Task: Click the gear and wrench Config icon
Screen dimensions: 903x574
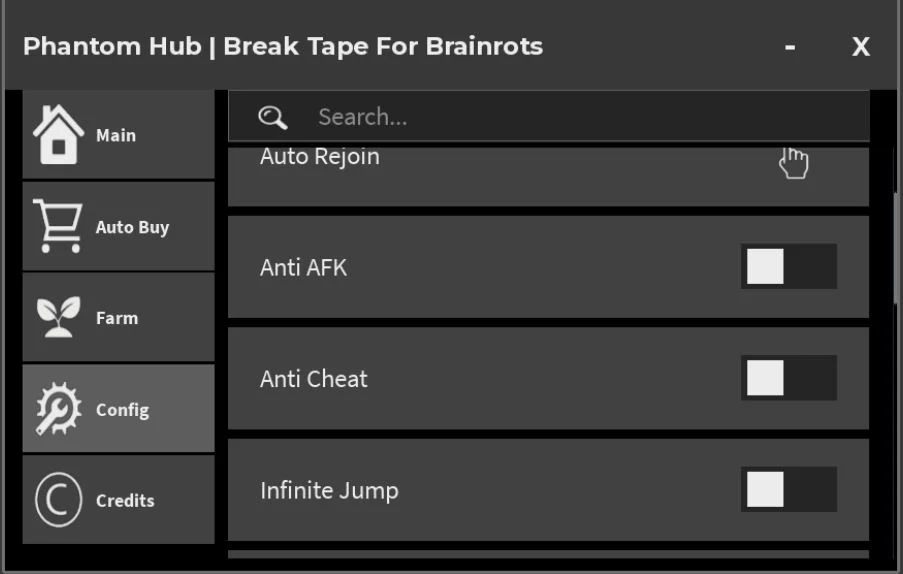Action: coord(58,408)
